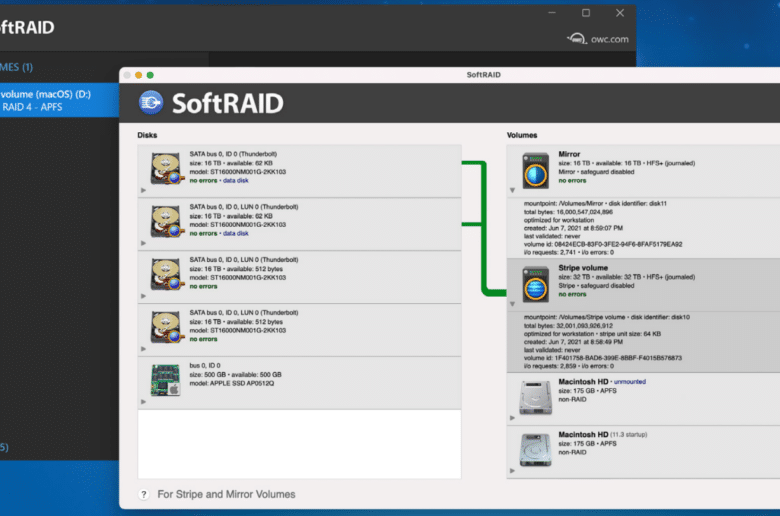Click the "unmounted" link next to Macintosh HD
This screenshot has width=780, height=516.
tap(630, 382)
